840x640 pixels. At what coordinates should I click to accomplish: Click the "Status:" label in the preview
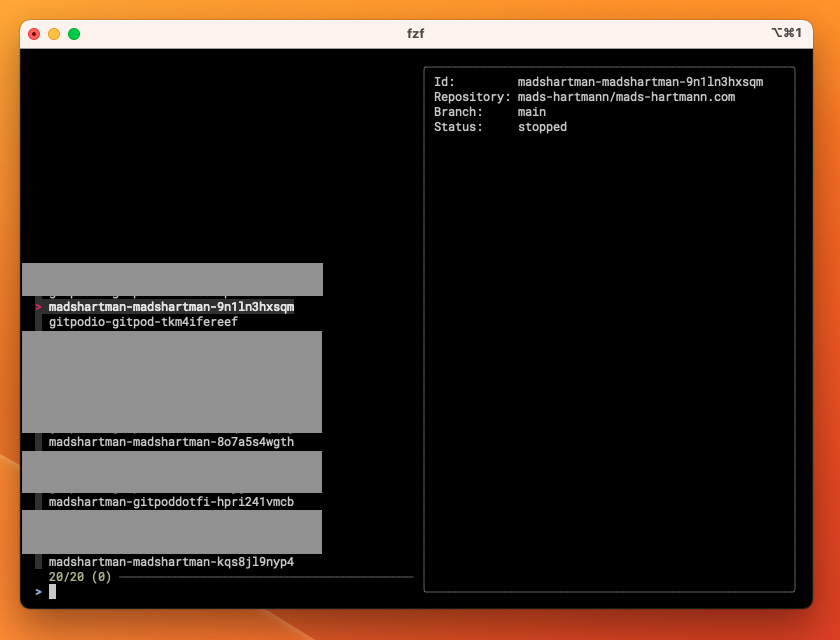(x=458, y=127)
